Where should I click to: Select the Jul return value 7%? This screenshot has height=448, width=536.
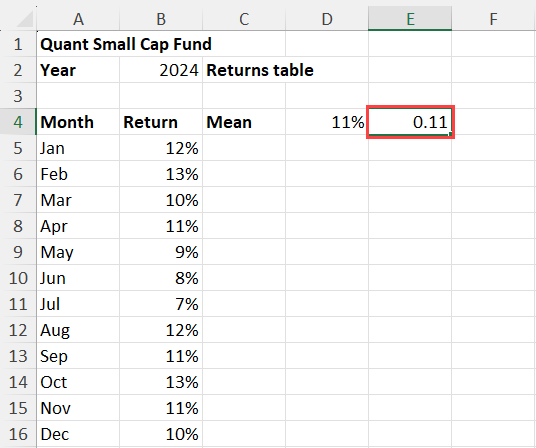161,304
